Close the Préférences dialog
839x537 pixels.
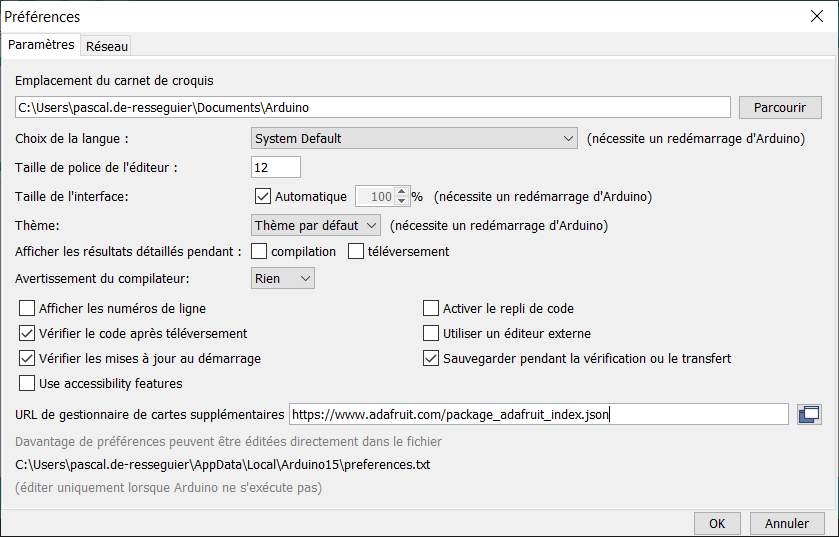817,16
